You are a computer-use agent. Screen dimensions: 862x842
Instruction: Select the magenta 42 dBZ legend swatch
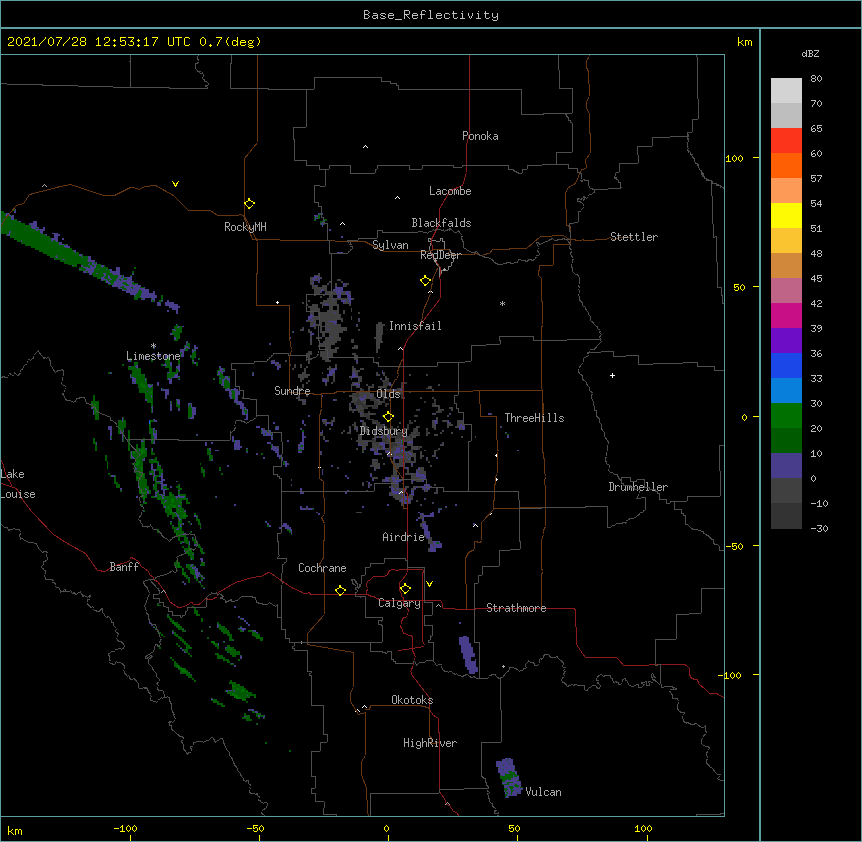point(786,315)
